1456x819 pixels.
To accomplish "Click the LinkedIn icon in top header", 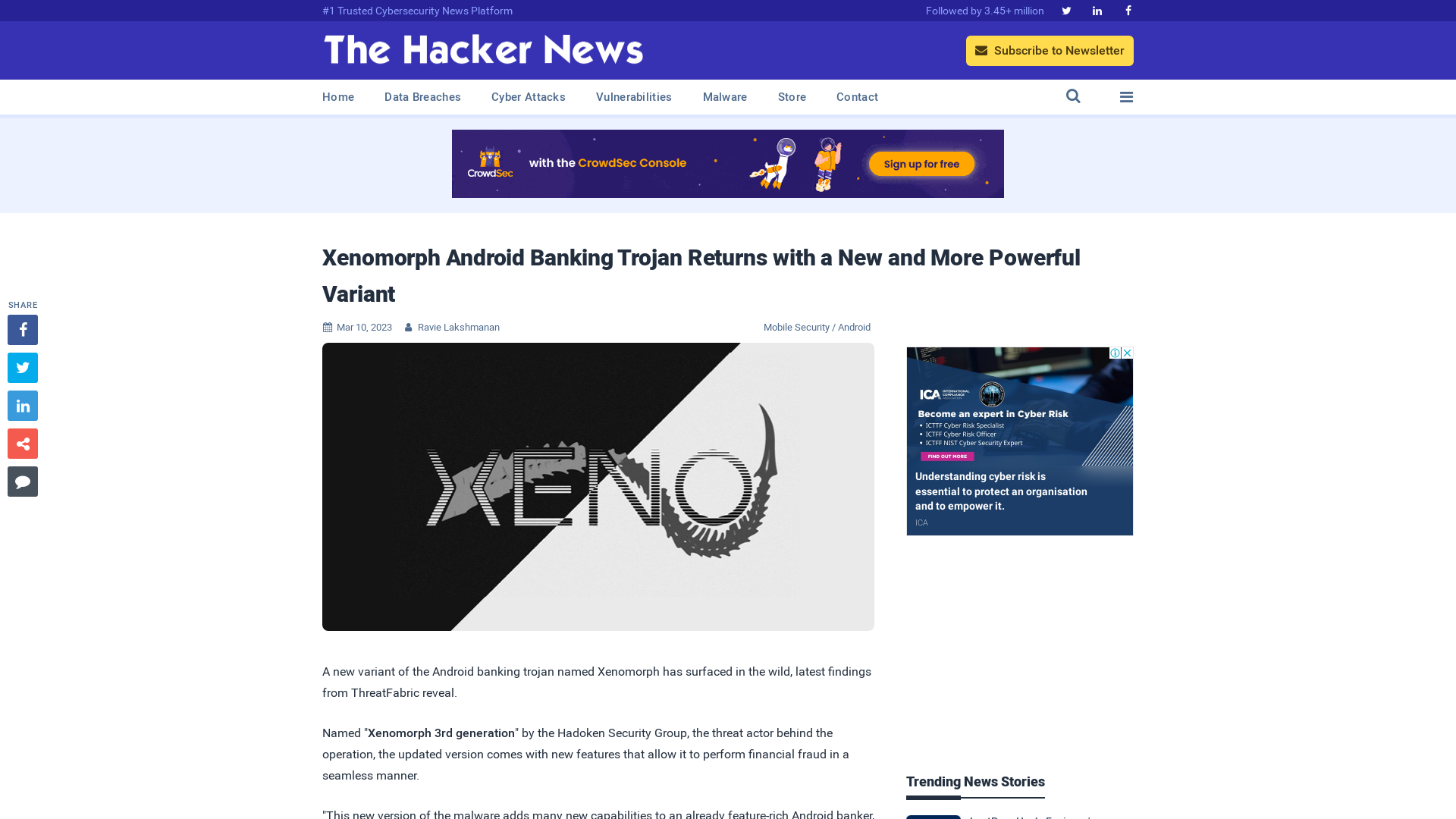I will (x=1097, y=11).
